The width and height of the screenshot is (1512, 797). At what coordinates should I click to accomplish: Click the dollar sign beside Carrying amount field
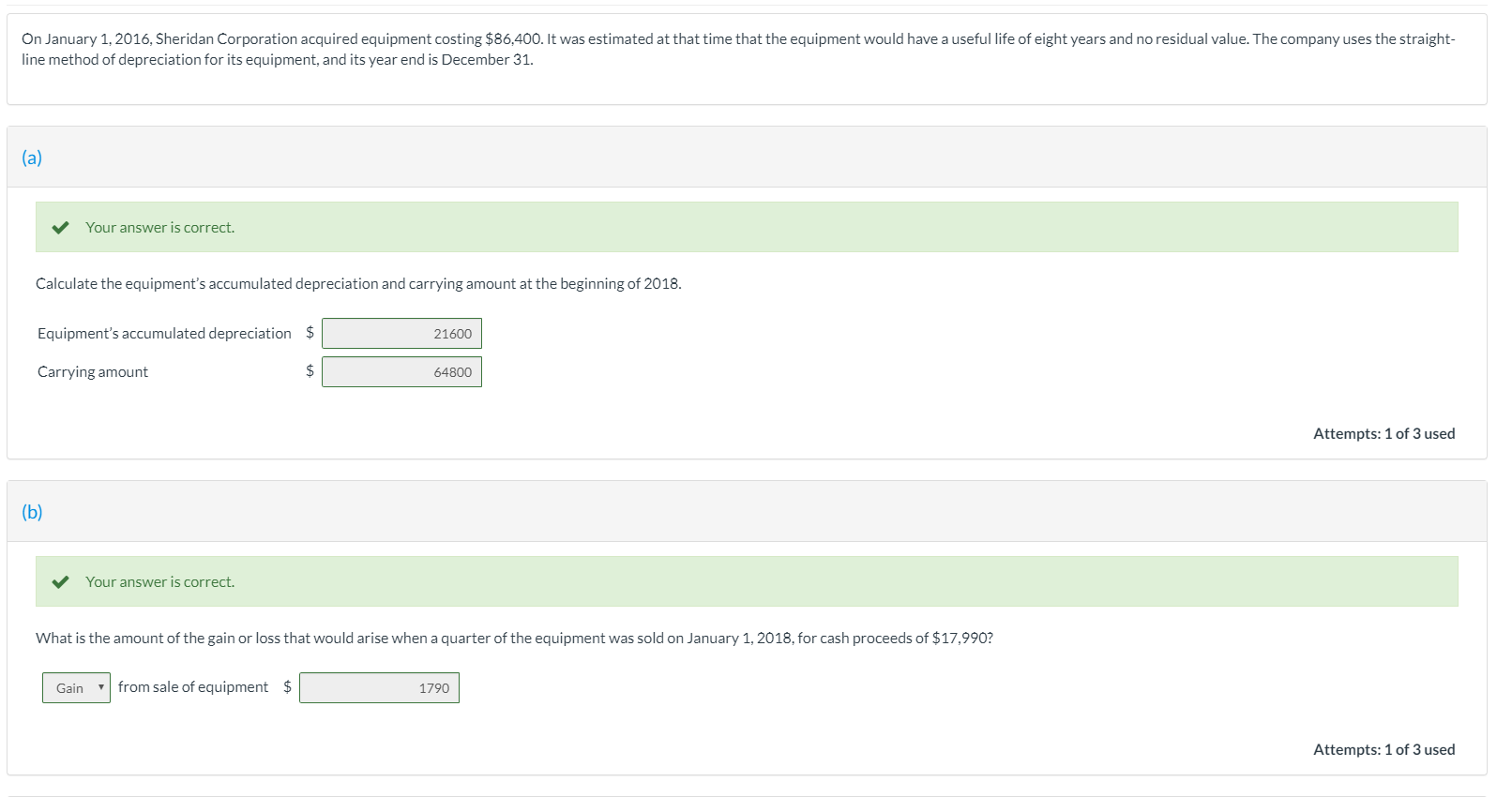[x=309, y=371]
